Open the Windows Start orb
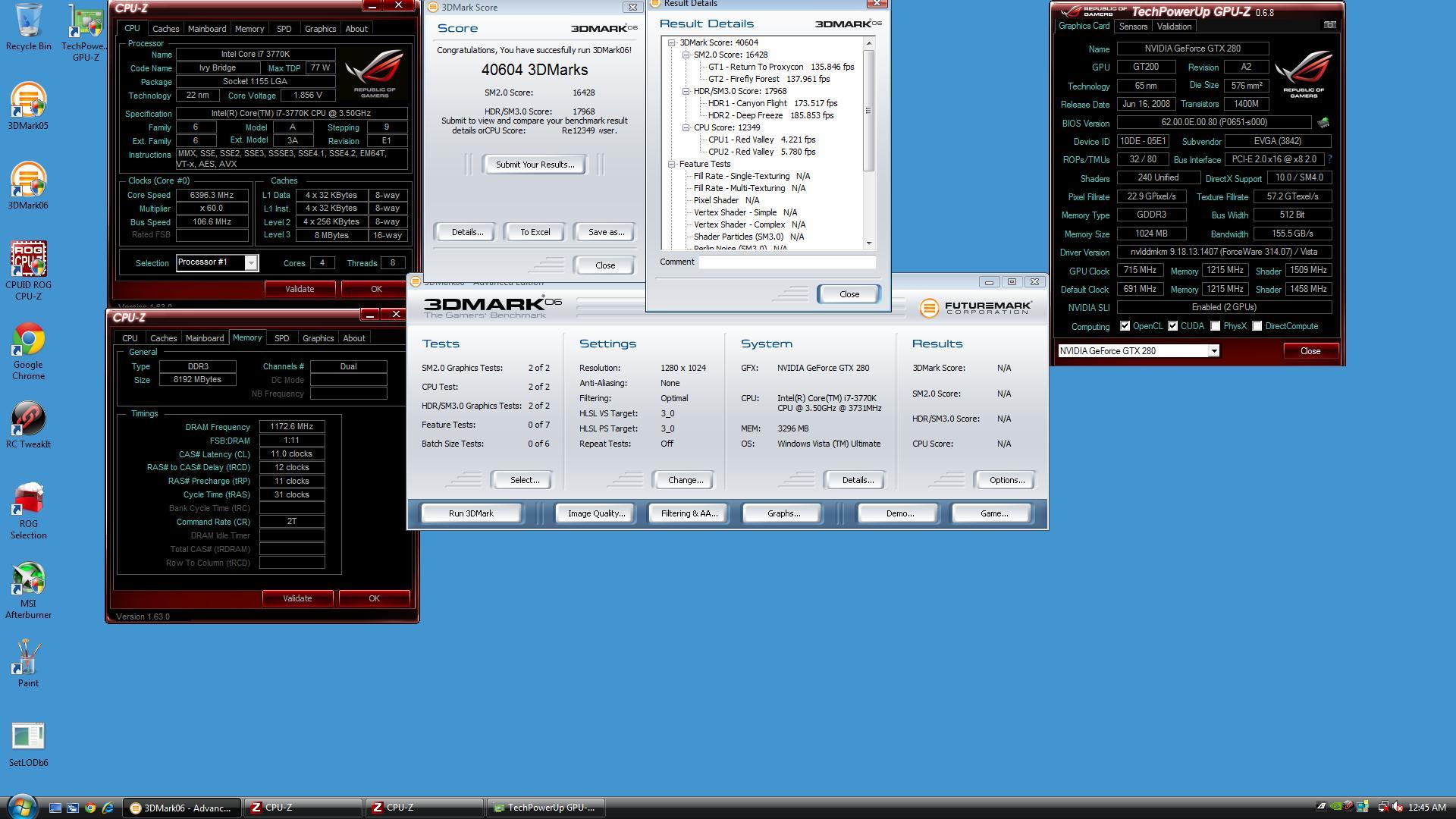 (x=21, y=805)
